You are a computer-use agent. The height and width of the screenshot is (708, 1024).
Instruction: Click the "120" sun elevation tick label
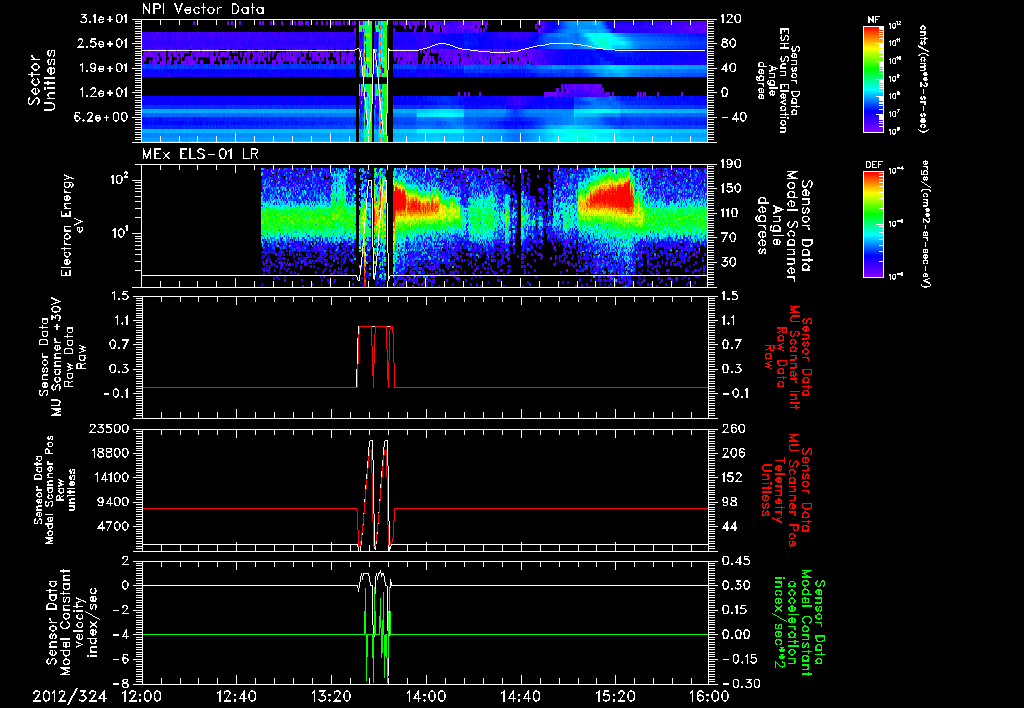click(x=731, y=19)
